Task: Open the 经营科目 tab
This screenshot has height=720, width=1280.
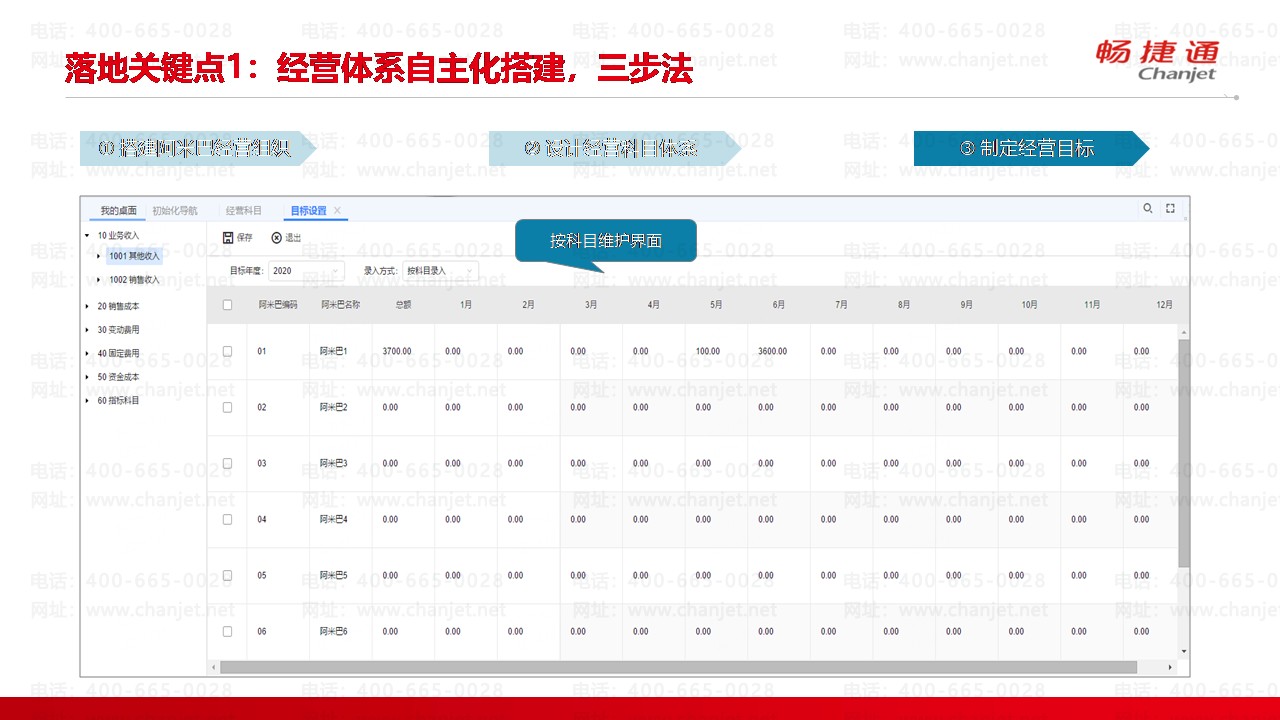Action: pos(243,211)
